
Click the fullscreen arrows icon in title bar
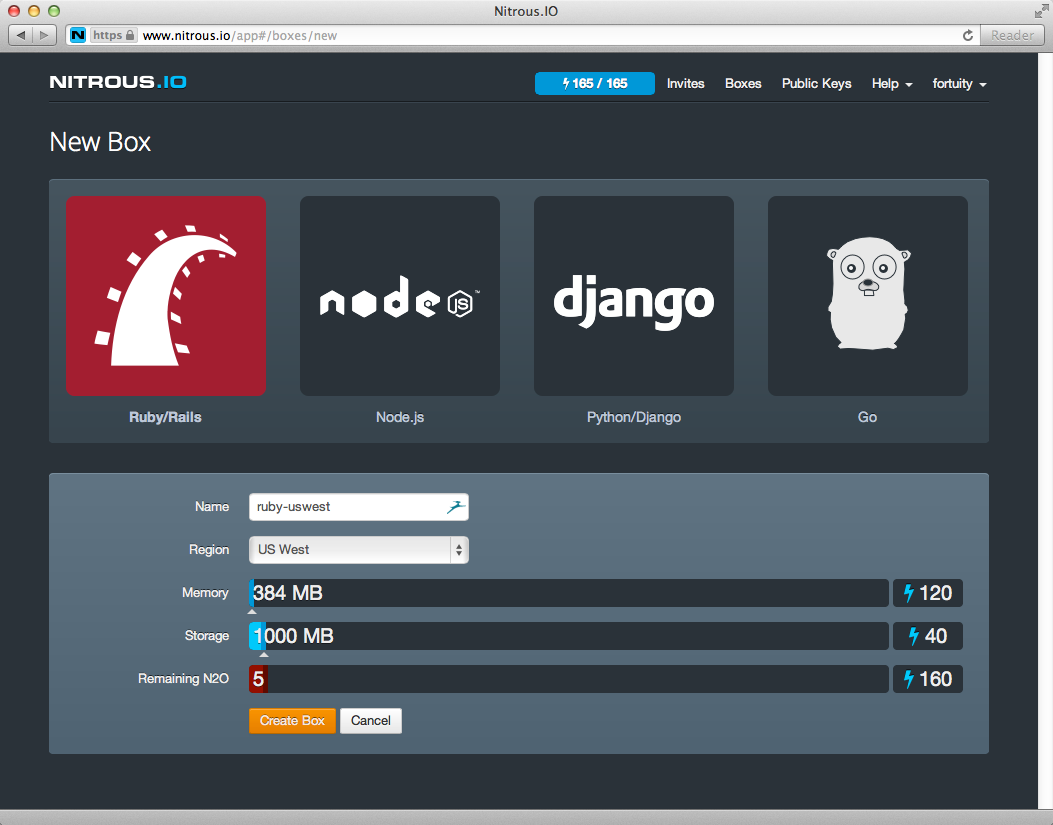(x=1040, y=11)
